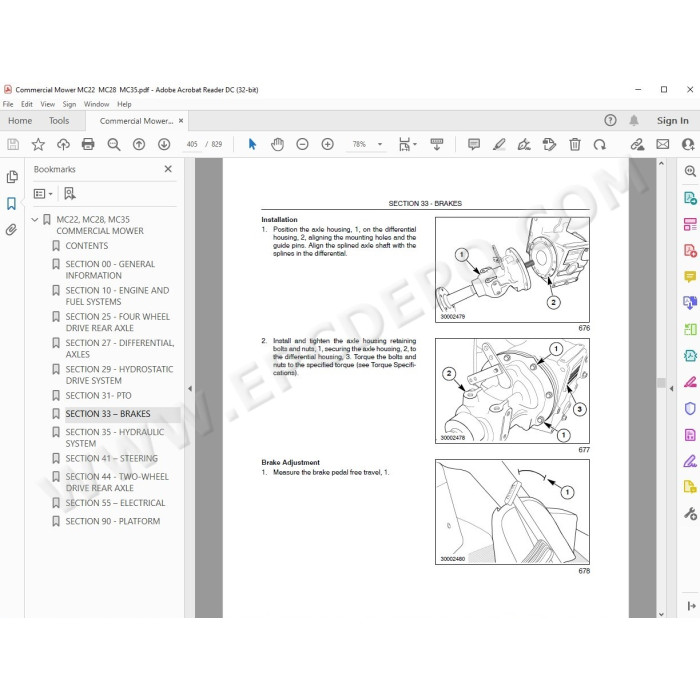Choose the selection arrow tool

pos(252,144)
